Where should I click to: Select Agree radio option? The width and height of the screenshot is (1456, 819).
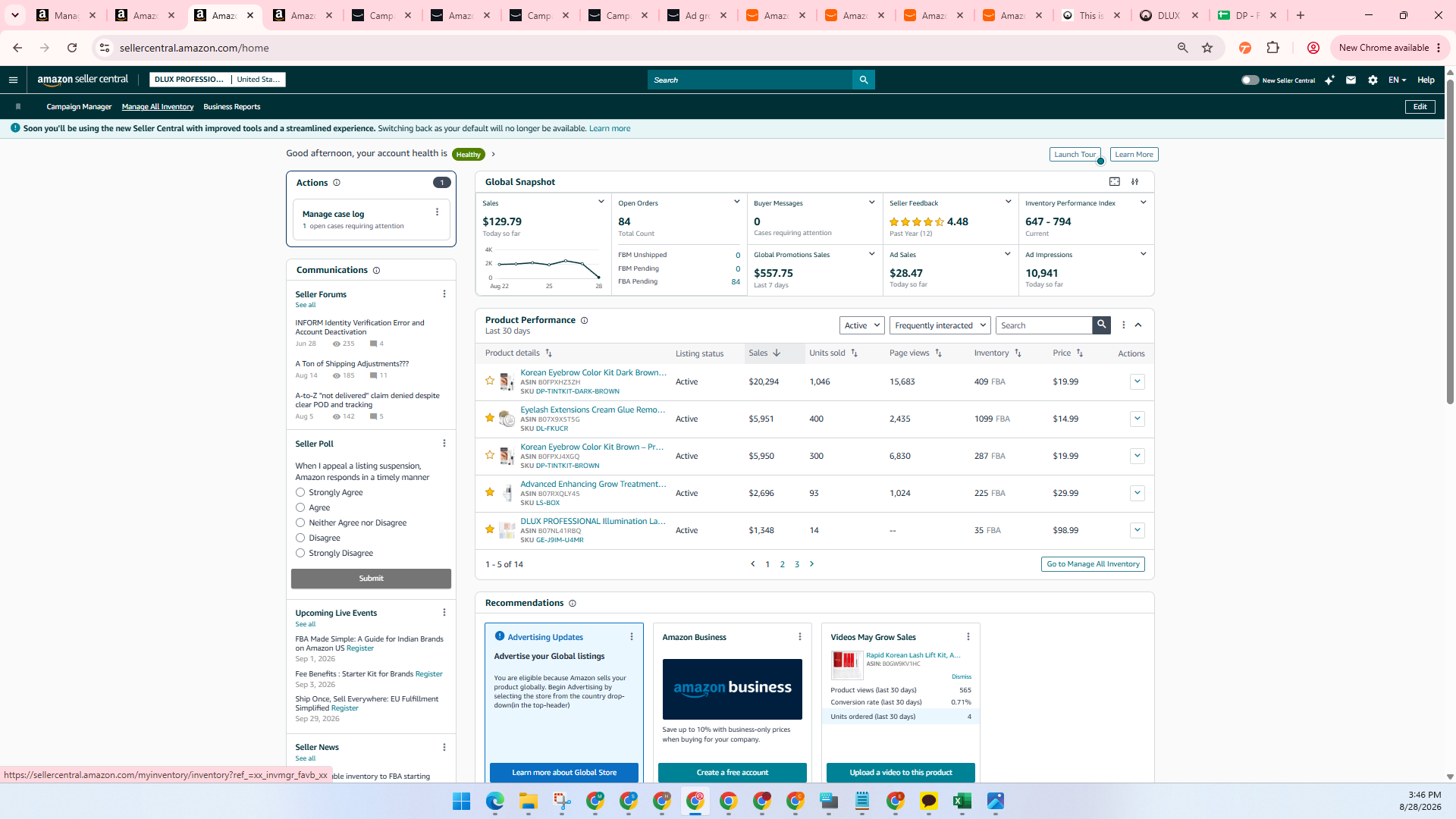[300, 508]
